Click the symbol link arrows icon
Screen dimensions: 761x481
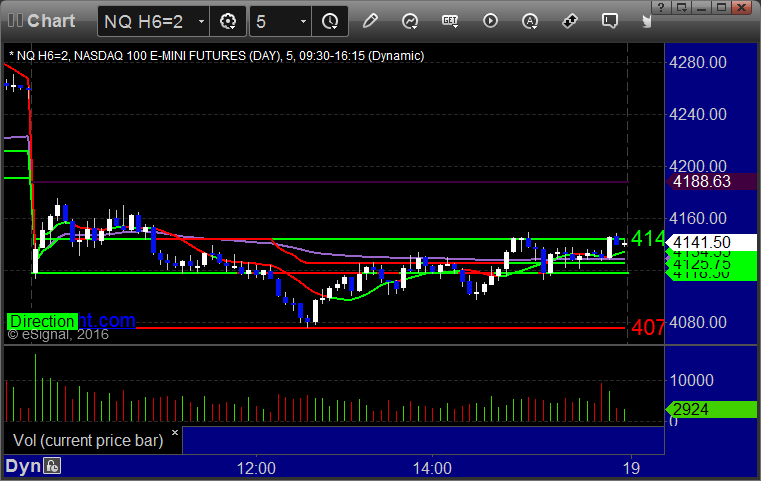(x=570, y=20)
